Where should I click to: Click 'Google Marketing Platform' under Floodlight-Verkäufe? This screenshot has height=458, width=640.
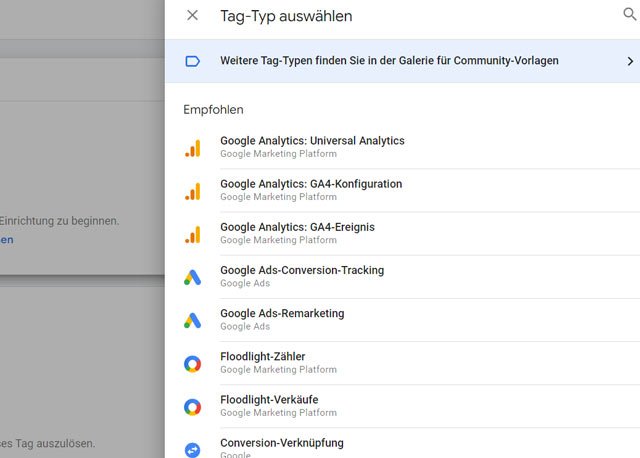tap(279, 413)
